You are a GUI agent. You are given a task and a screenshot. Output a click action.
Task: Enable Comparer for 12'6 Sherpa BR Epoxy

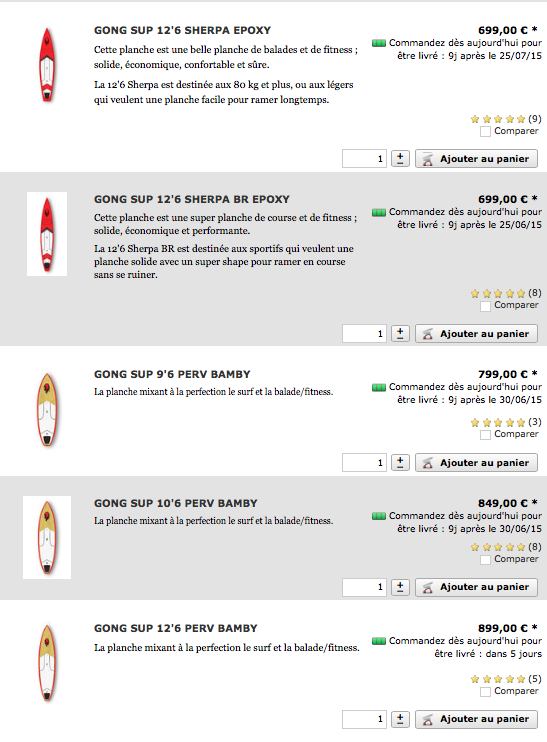485,306
